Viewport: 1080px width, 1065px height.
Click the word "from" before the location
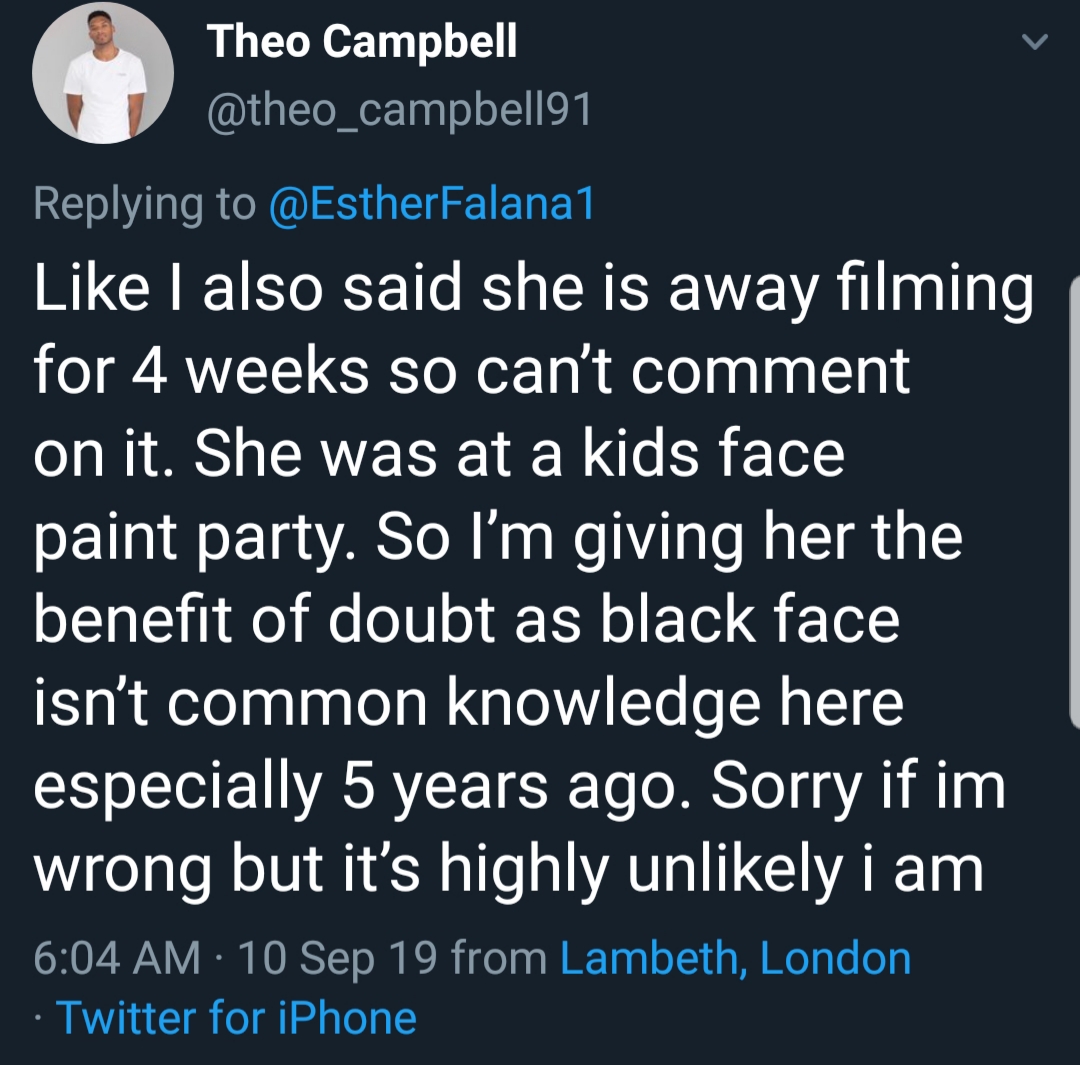[x=499, y=958]
